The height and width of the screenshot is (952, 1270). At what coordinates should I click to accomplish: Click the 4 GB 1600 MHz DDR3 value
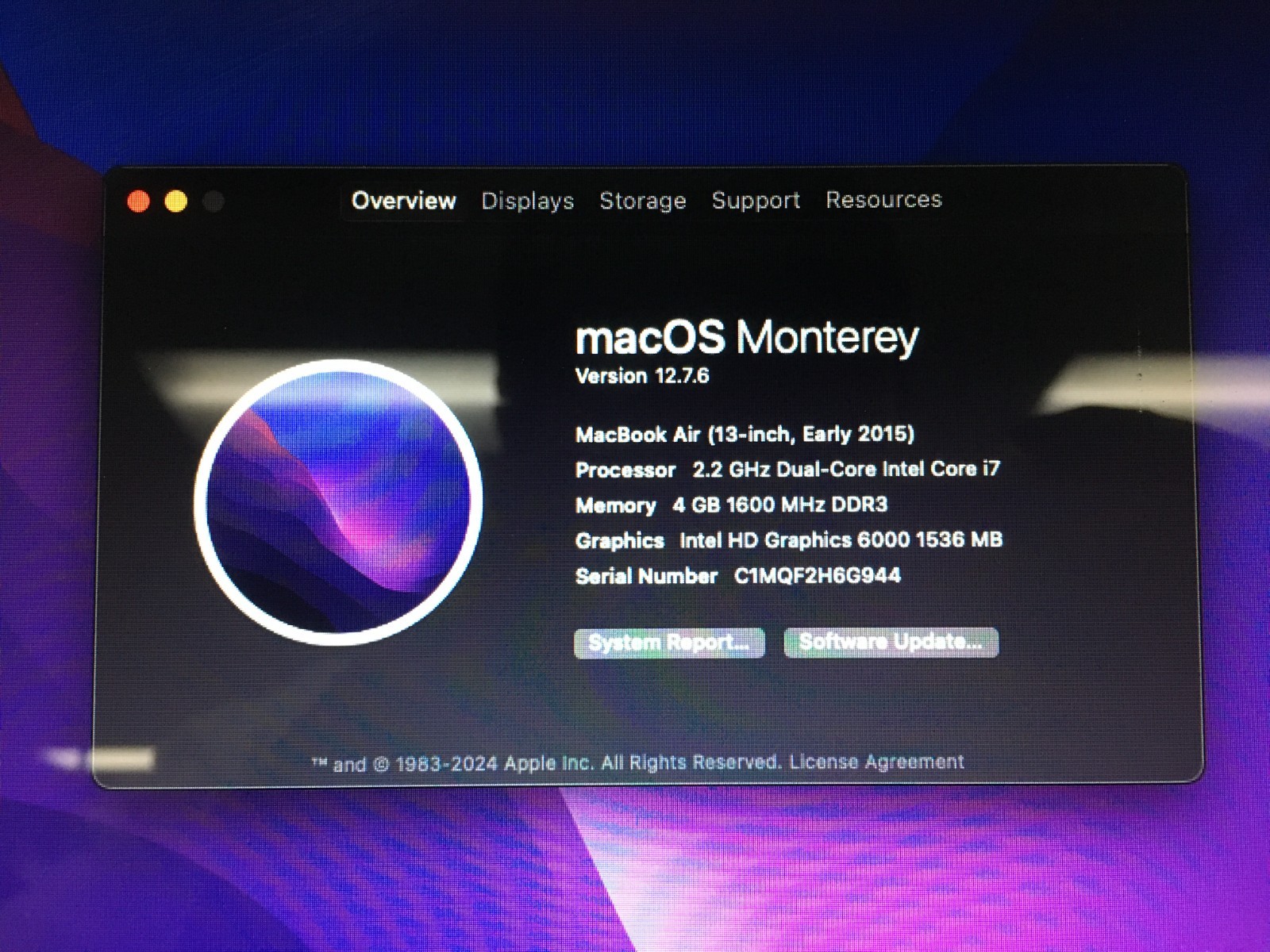(x=780, y=505)
